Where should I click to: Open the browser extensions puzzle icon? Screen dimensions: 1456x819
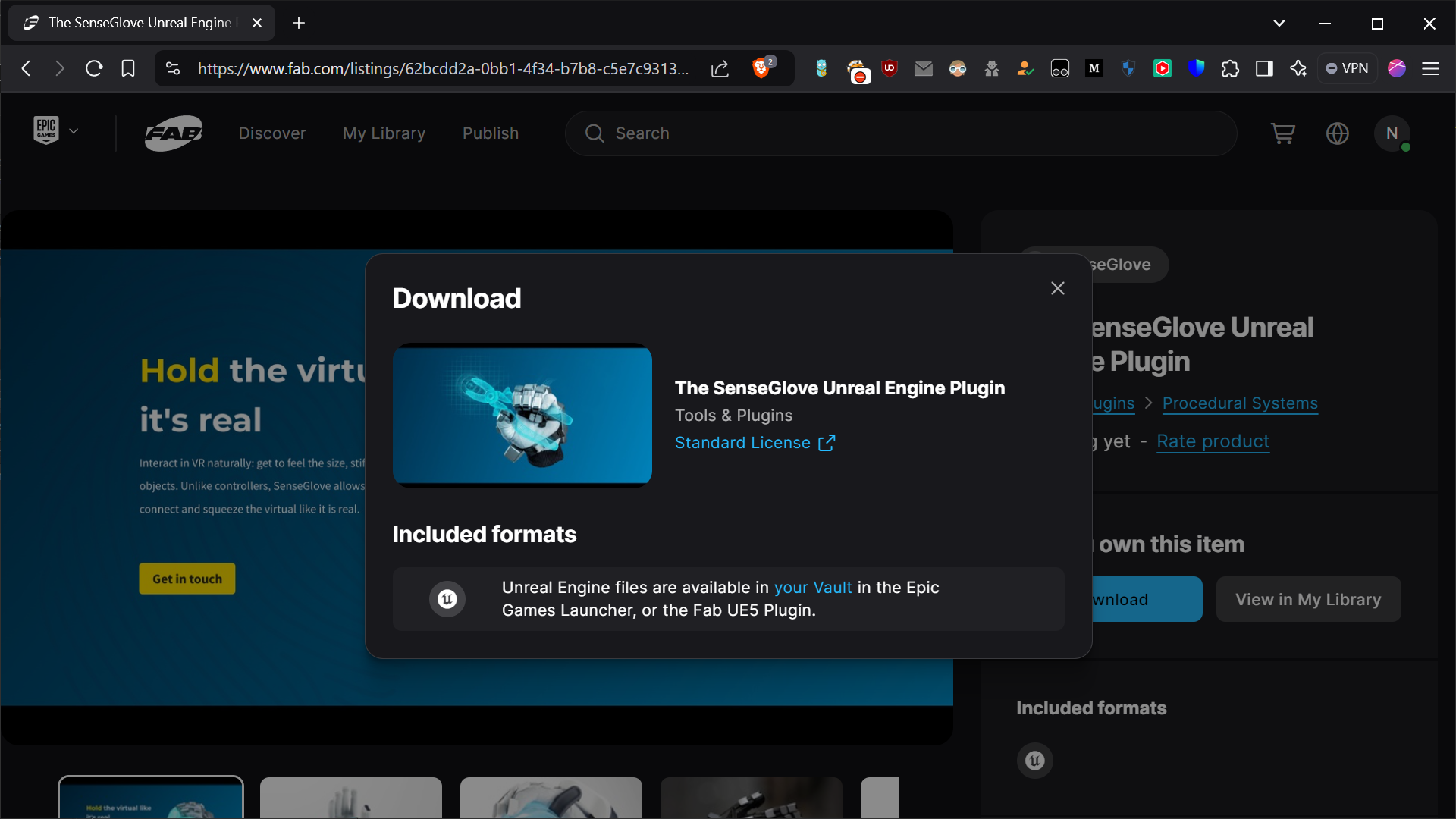(1231, 68)
